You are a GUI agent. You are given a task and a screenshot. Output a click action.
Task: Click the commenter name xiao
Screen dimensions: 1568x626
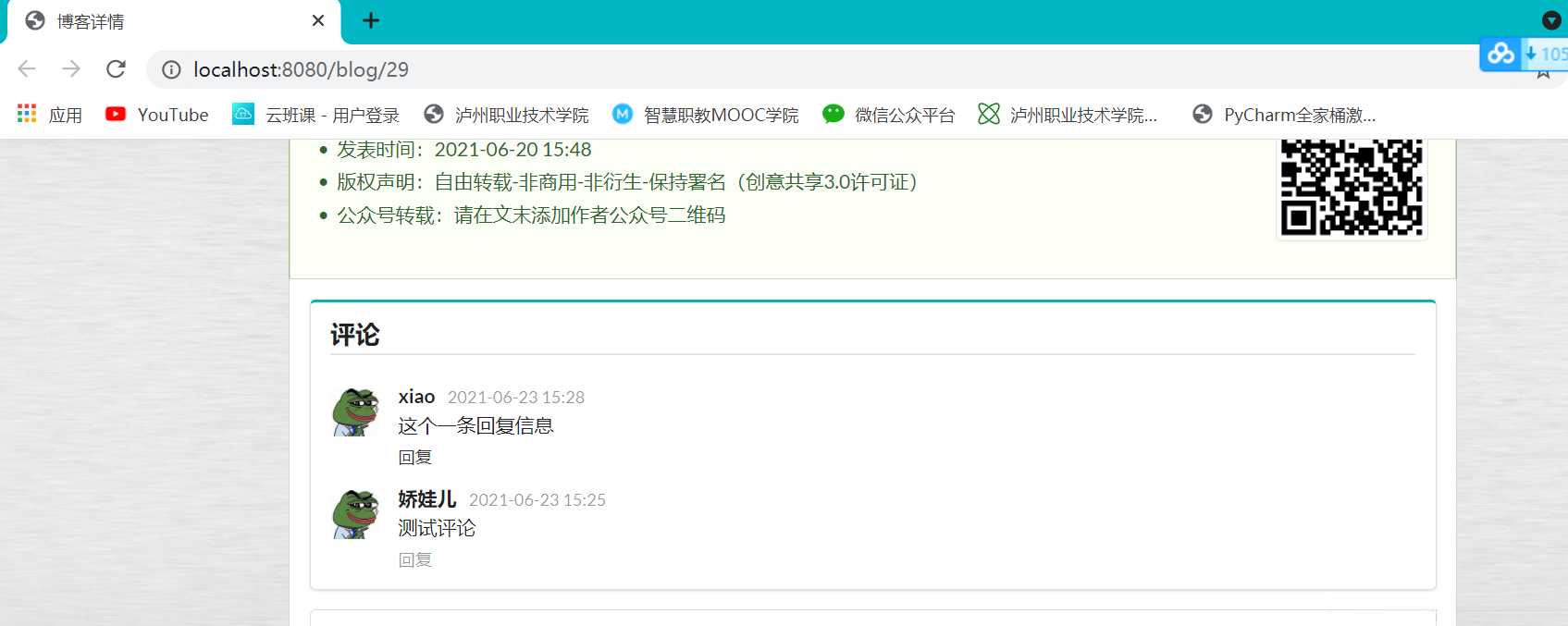pyautogui.click(x=416, y=397)
